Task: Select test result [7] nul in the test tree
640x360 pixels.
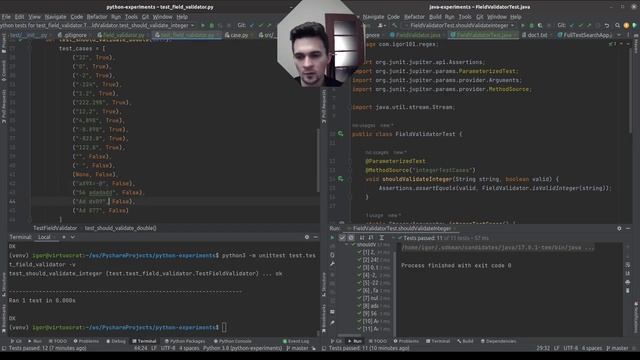Action: tap(370, 298)
